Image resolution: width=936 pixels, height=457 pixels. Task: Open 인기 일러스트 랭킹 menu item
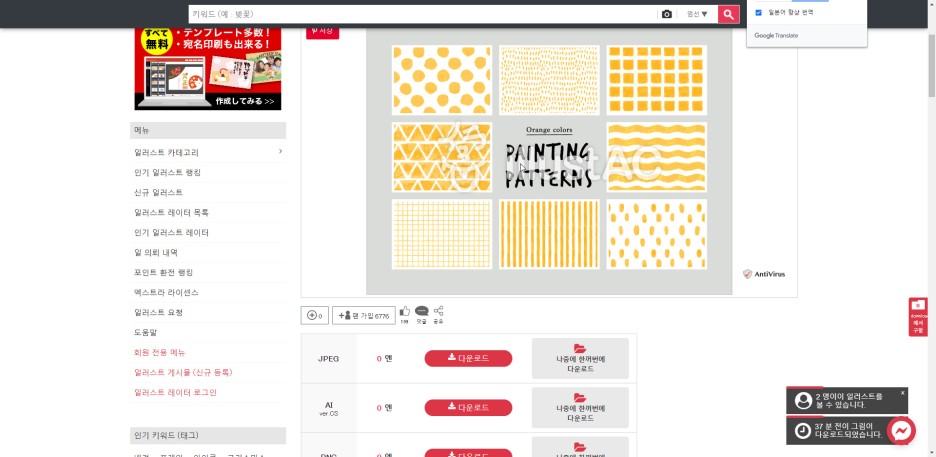(x=168, y=172)
